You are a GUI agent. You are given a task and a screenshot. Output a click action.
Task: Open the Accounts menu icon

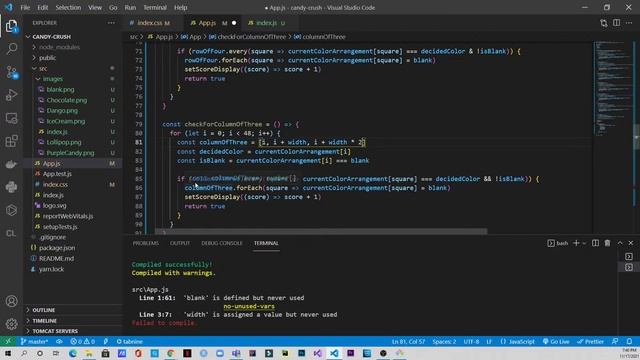point(11,301)
